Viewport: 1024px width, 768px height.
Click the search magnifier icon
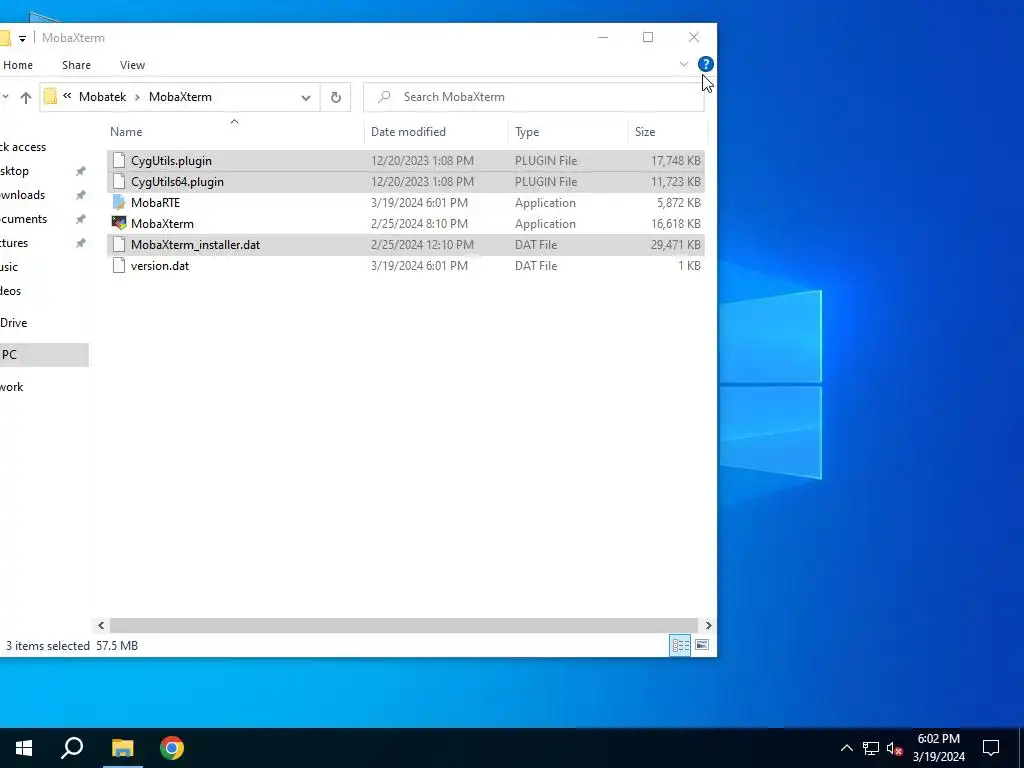pyautogui.click(x=384, y=97)
